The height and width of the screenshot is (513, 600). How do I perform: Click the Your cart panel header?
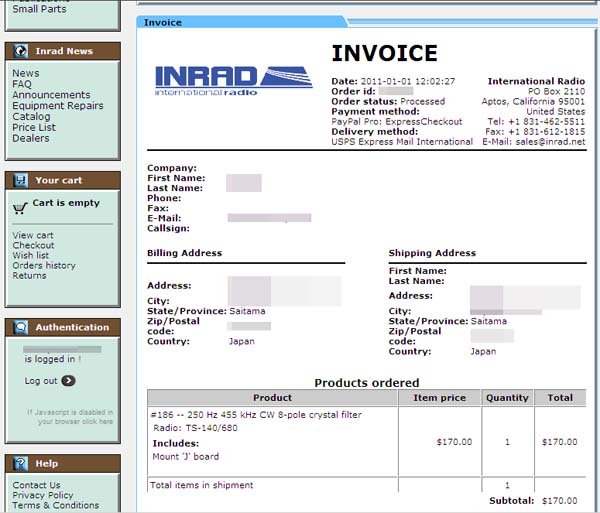pos(63,180)
